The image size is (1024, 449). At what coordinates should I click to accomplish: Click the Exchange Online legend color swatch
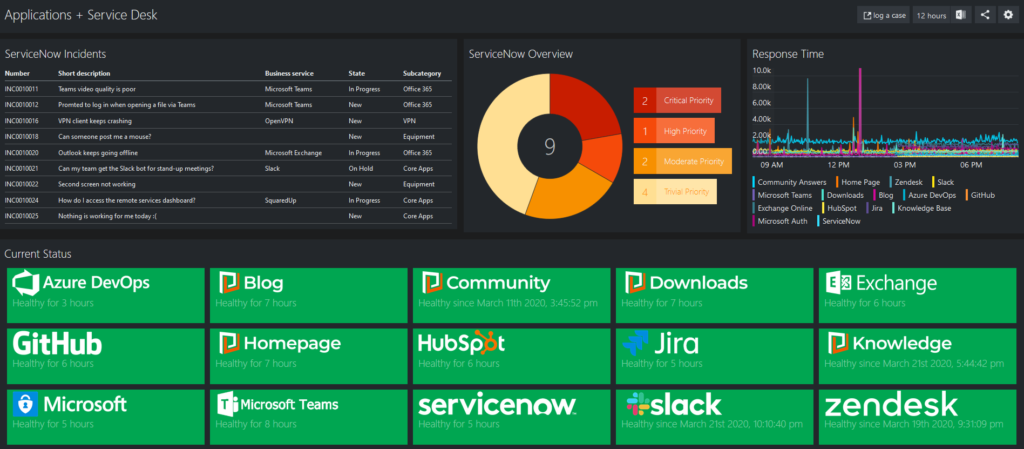pos(754,208)
